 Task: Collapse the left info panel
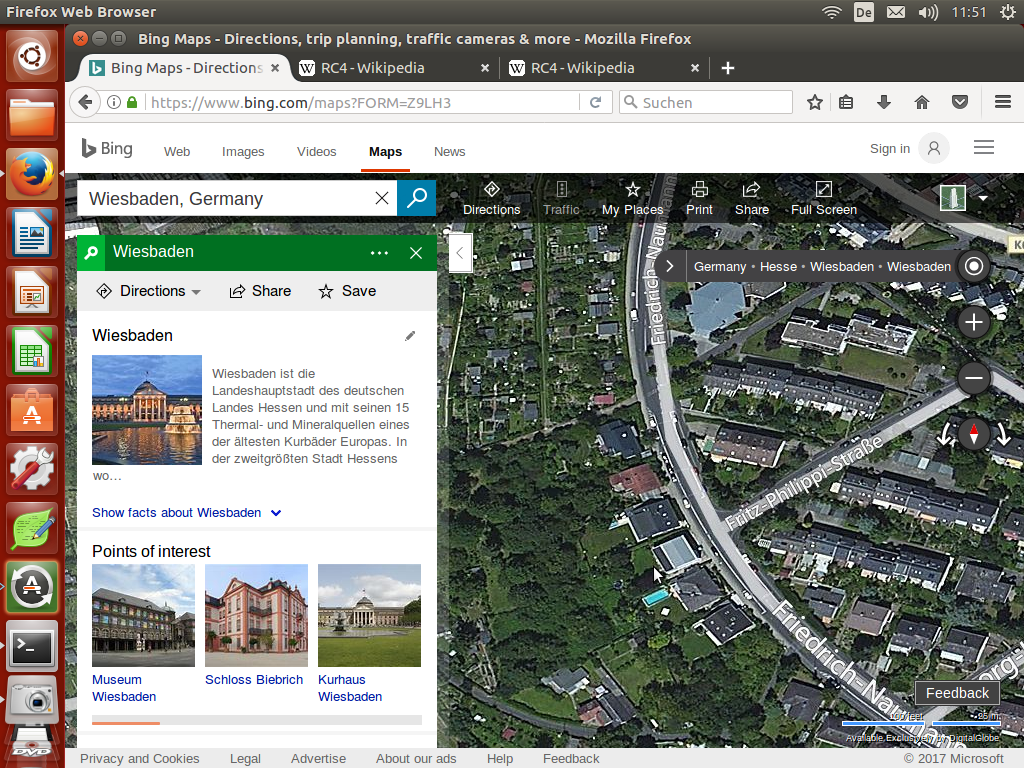pos(460,253)
